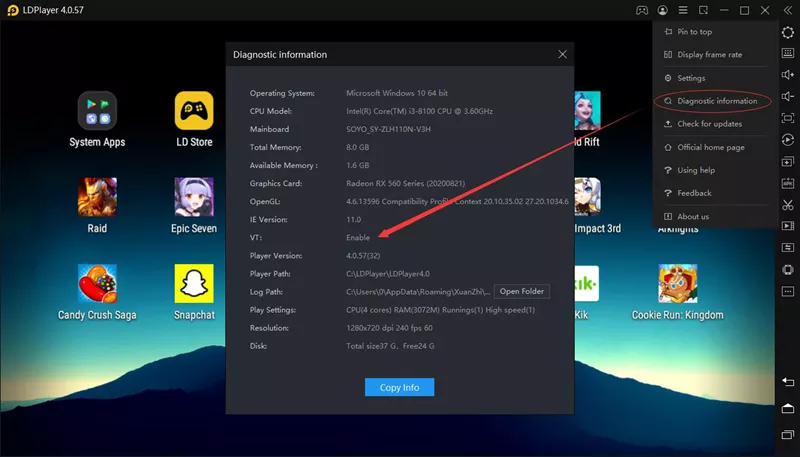Launch Epic Seven
This screenshot has width=800, height=457.
[x=194, y=206]
